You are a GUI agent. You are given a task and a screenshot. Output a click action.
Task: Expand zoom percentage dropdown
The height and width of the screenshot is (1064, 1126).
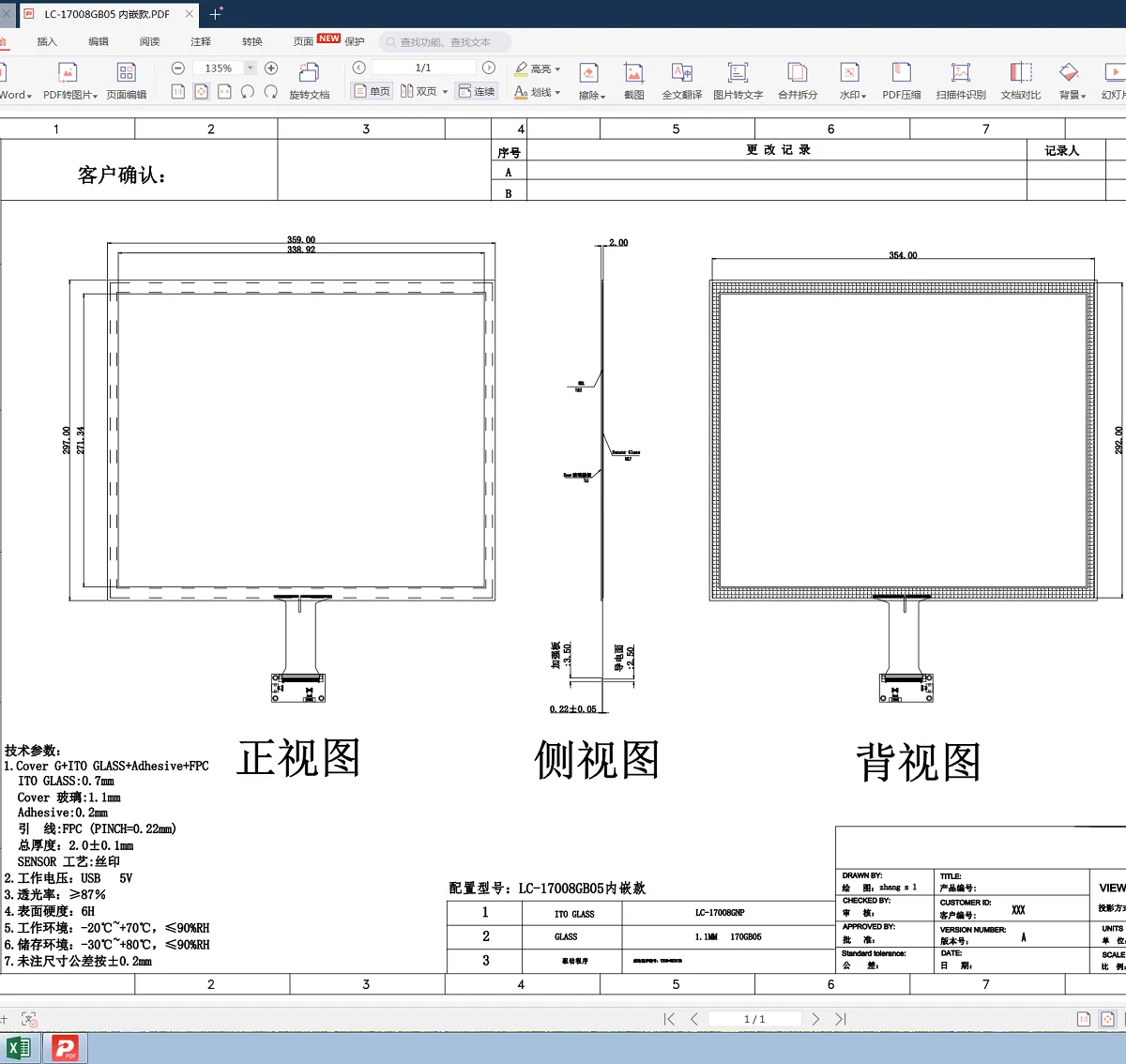[250, 68]
